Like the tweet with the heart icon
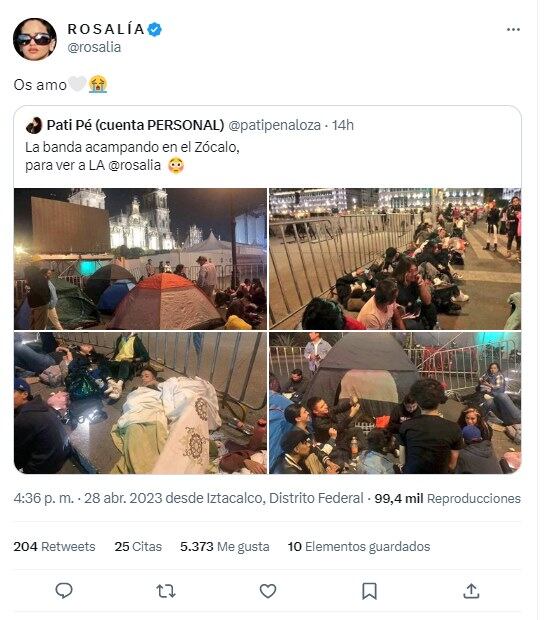The width and height of the screenshot is (545, 620). [x=268, y=591]
